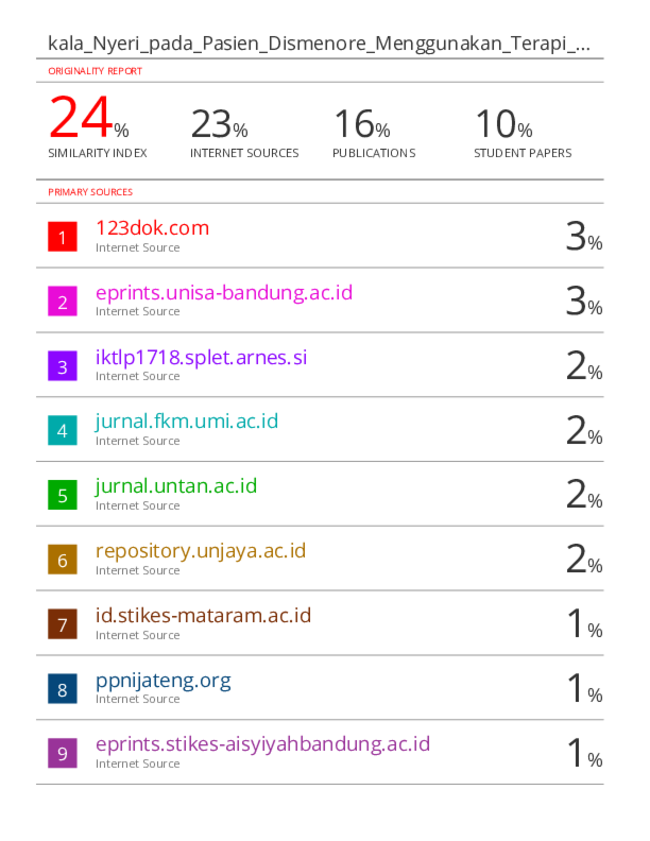Open the ppnijateng.org source link

[163, 681]
